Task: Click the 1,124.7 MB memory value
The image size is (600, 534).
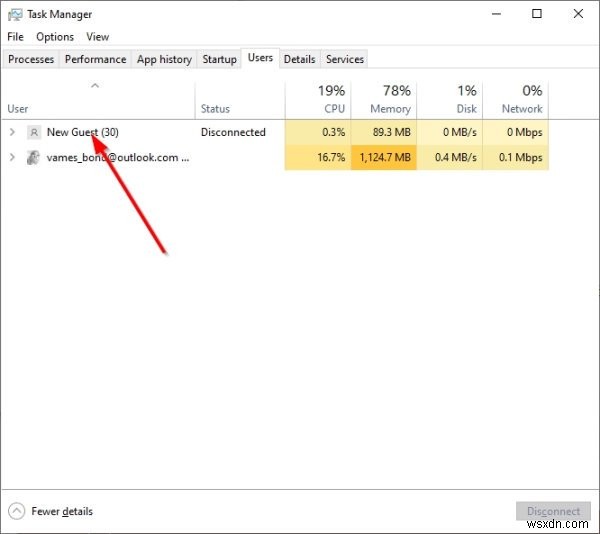Action: (x=385, y=157)
